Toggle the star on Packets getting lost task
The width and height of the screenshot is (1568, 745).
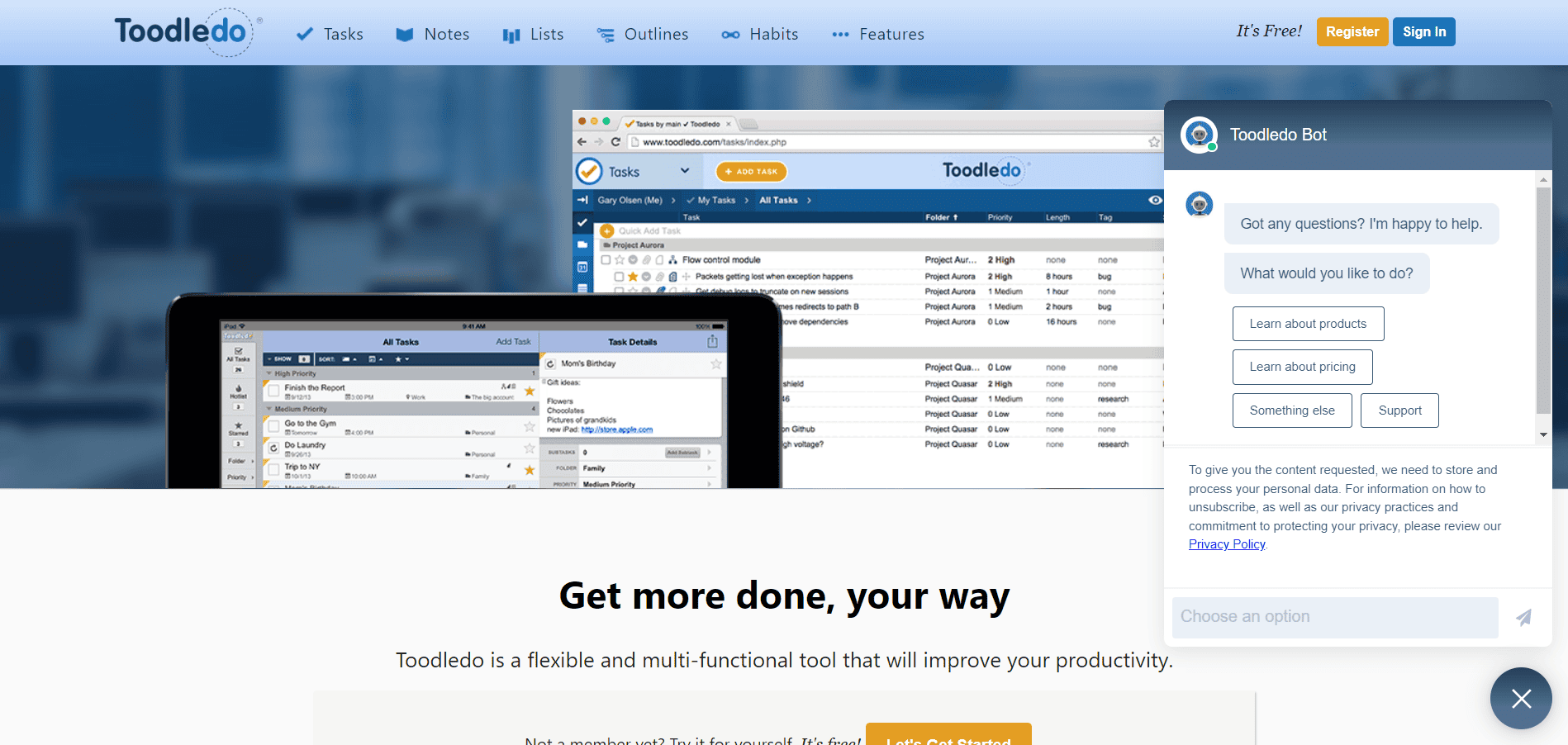[x=633, y=277]
